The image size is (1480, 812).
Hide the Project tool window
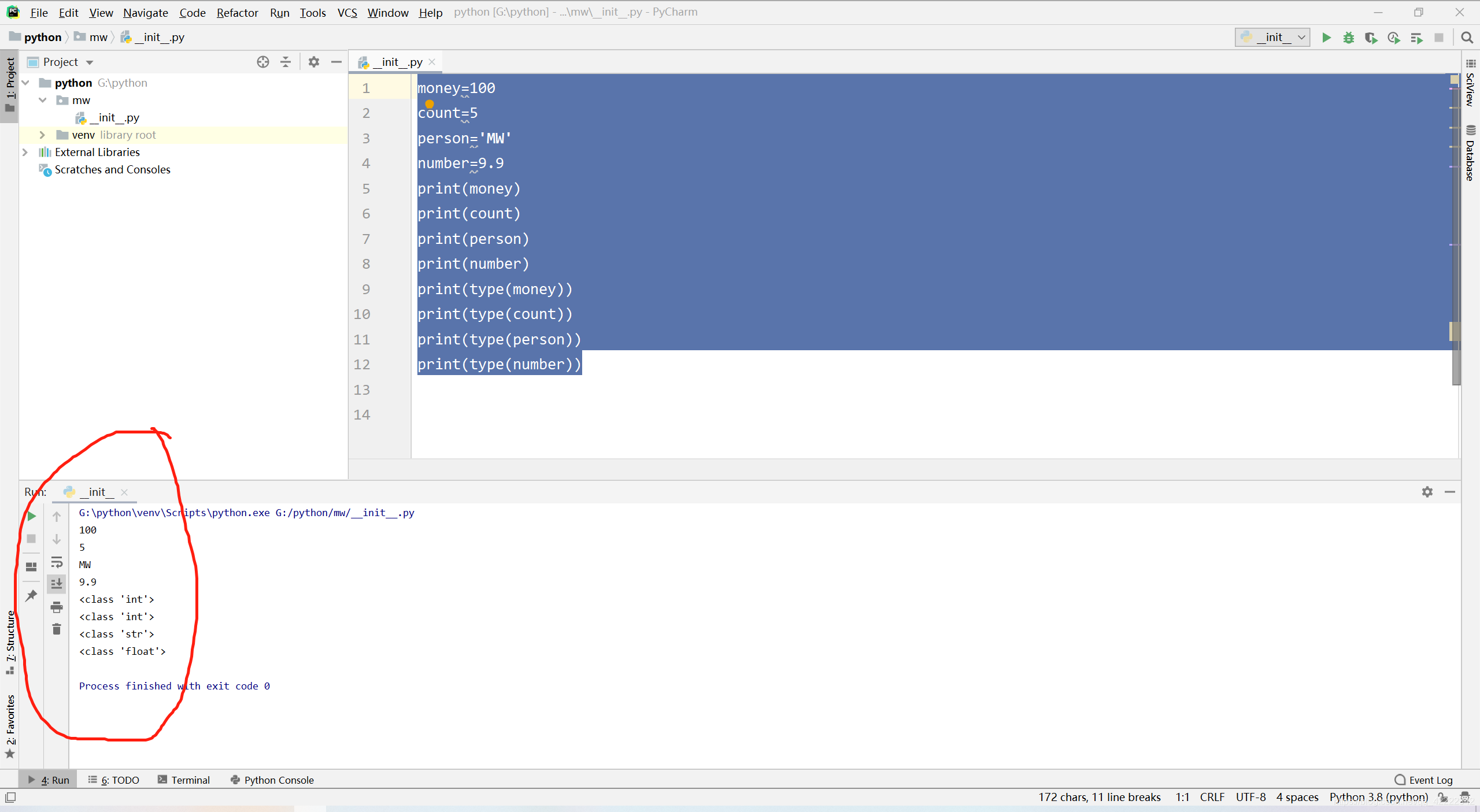click(336, 62)
